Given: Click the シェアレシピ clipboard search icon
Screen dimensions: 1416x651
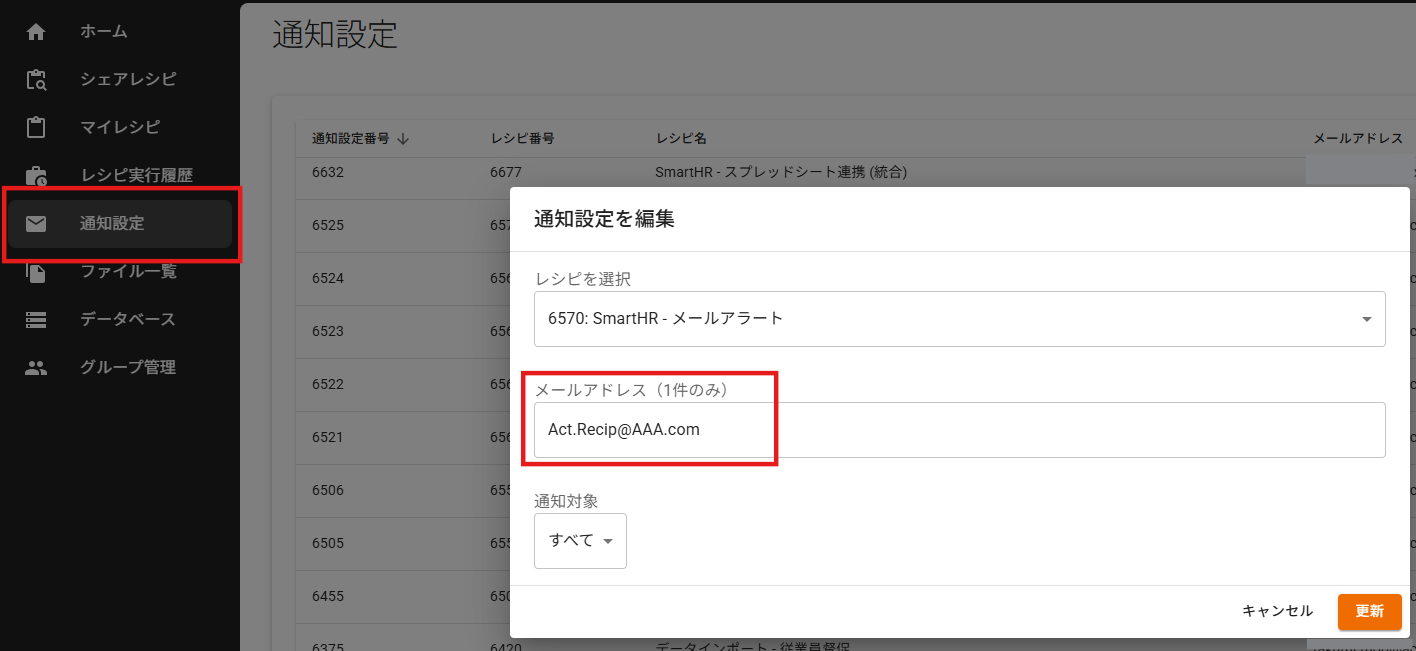Looking at the screenshot, I should coord(36,79).
